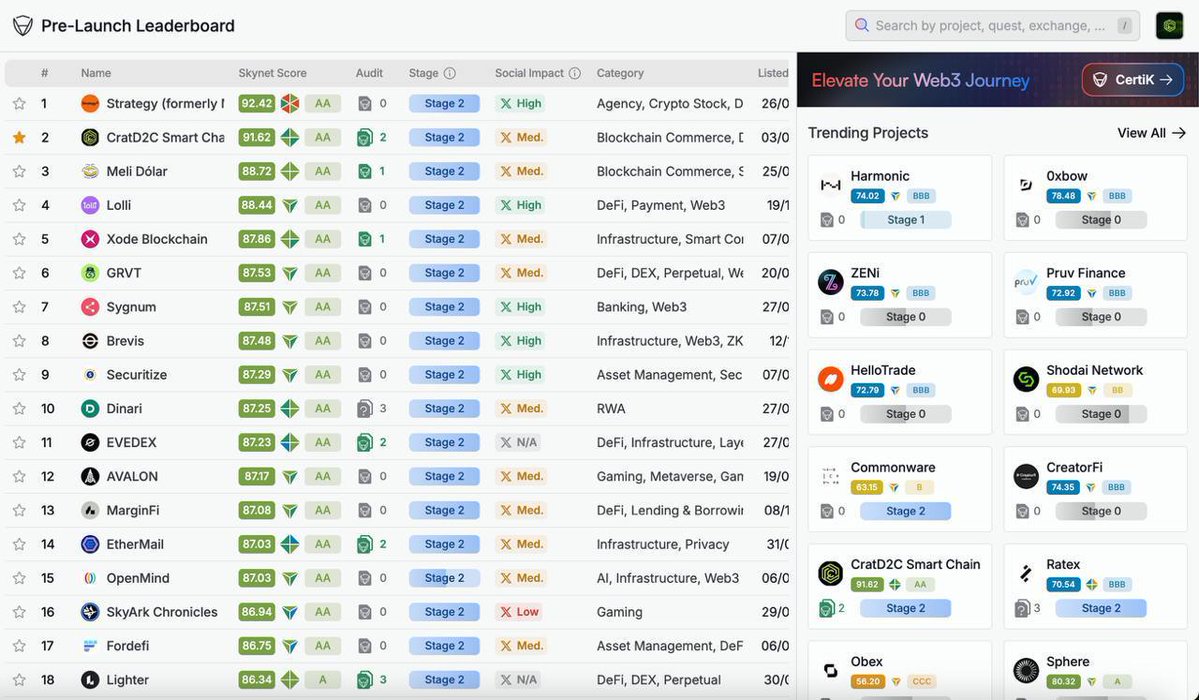Click the CertiK shield logo in the header
The image size is (1199, 700).
pyautogui.click(x=23, y=25)
